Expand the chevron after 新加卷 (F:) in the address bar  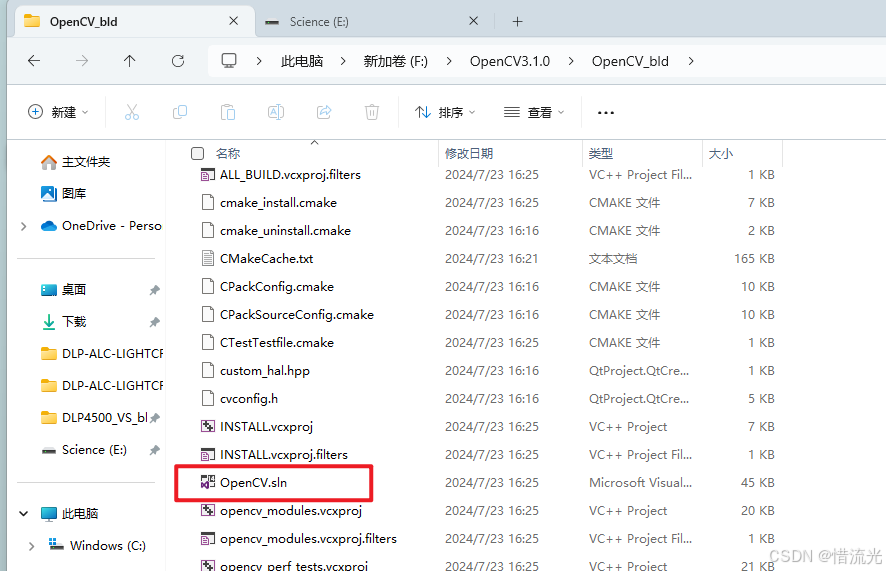pos(449,61)
